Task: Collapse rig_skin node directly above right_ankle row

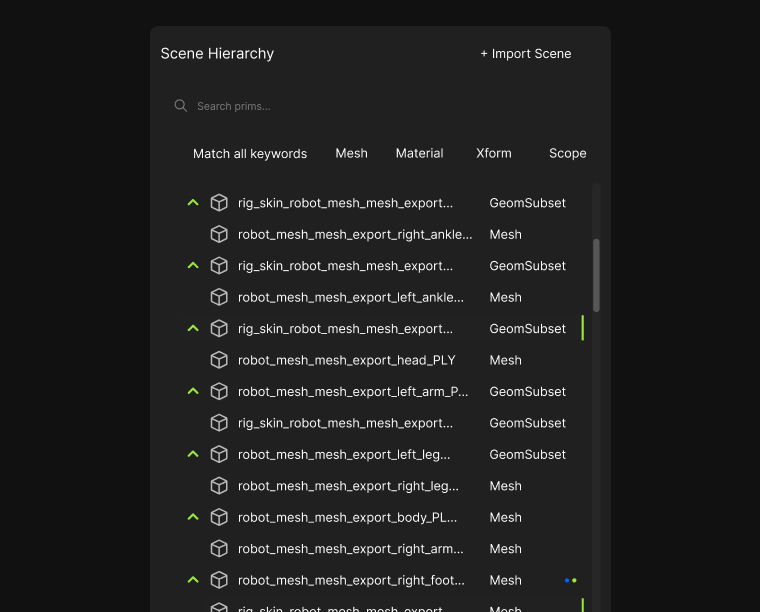Action: tap(193, 202)
